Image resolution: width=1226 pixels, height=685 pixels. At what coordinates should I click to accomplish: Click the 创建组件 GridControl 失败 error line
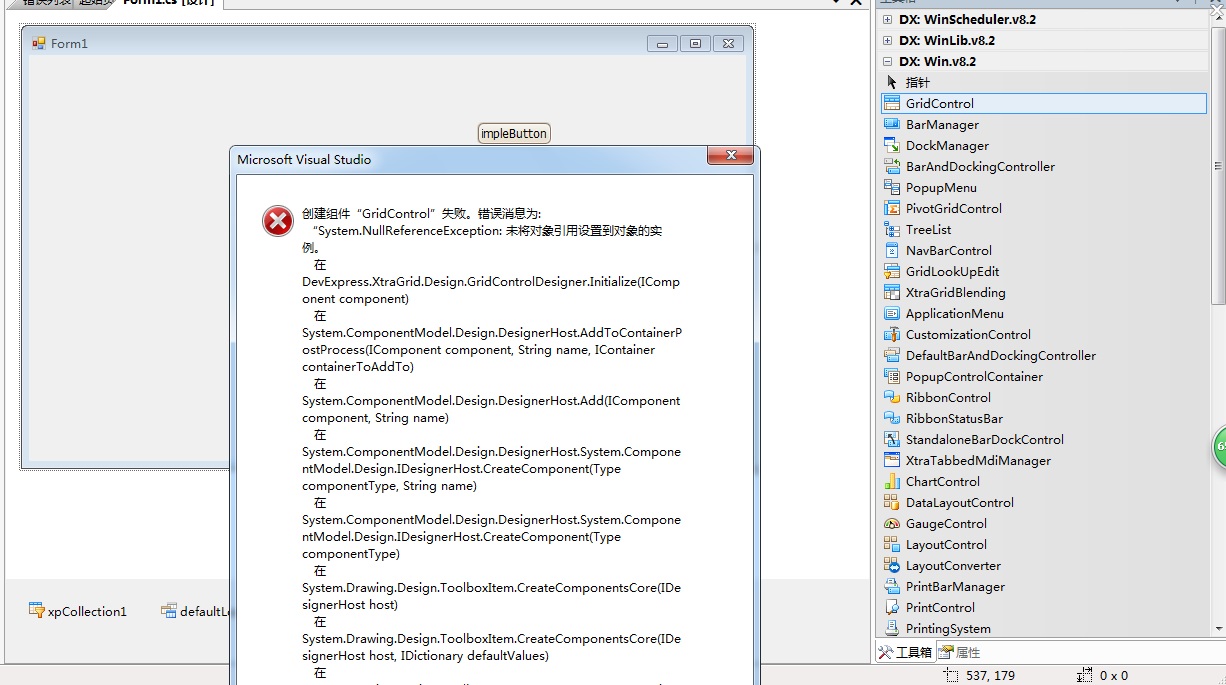(421, 214)
